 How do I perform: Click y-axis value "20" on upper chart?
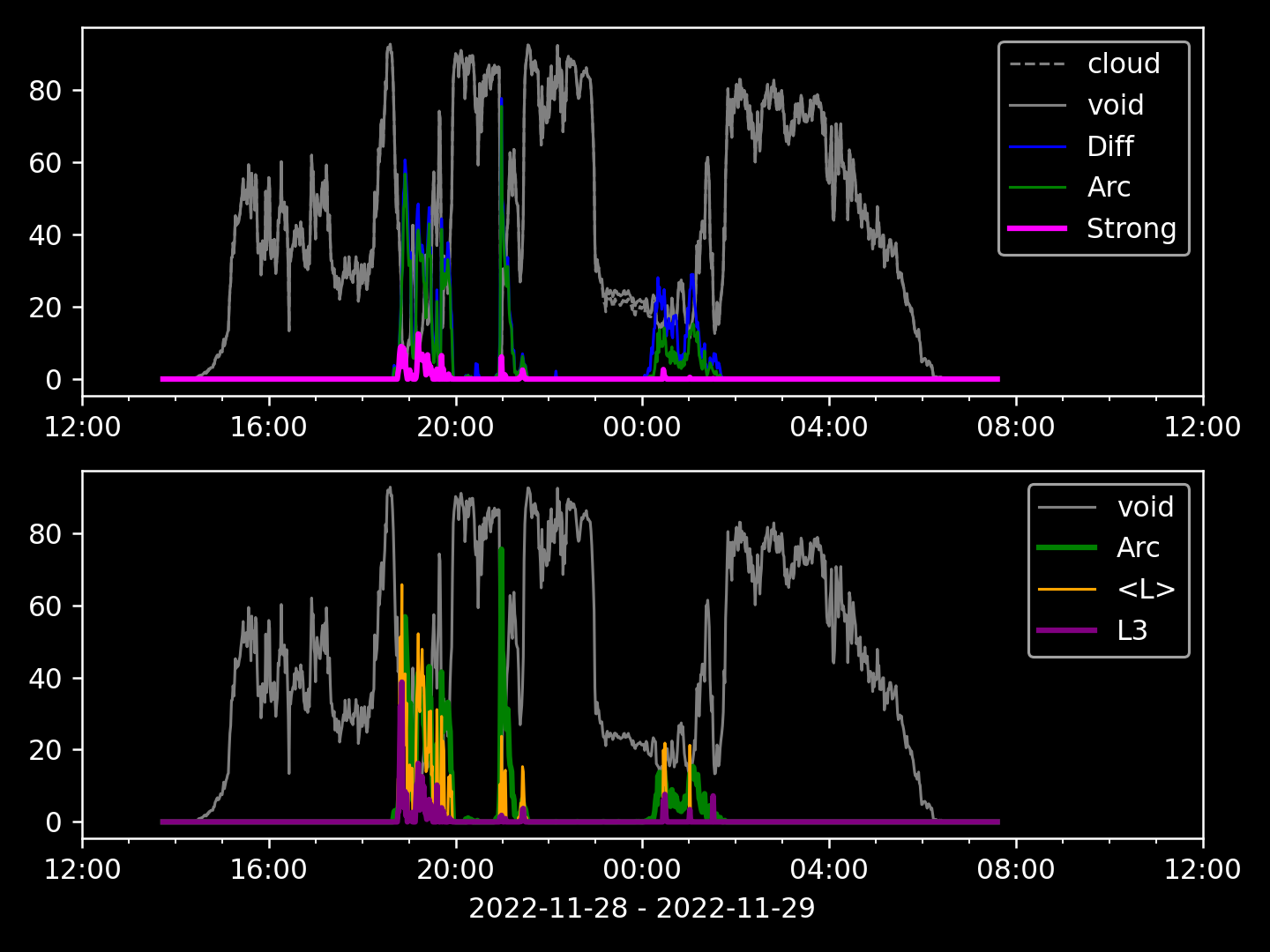(44, 308)
